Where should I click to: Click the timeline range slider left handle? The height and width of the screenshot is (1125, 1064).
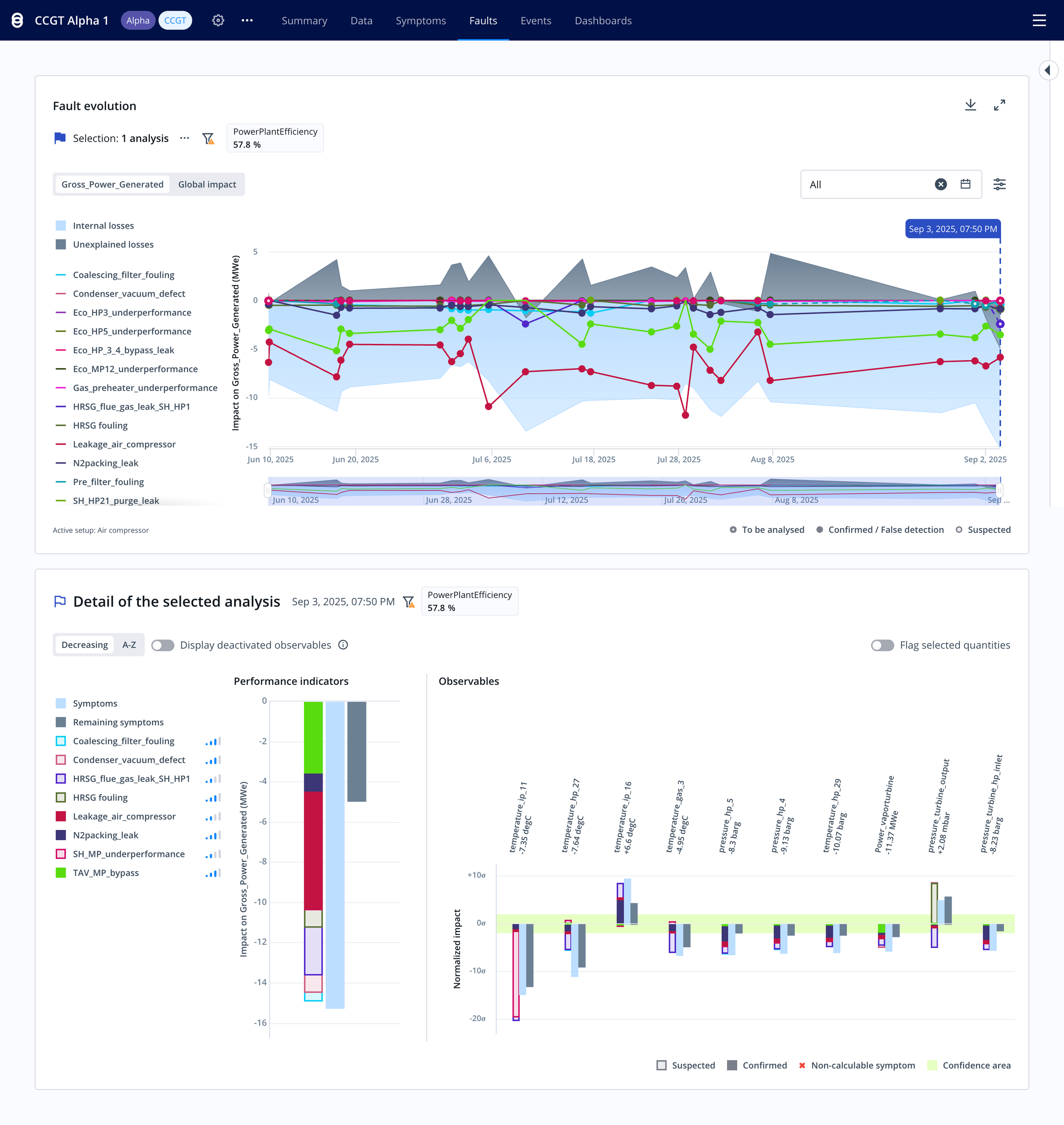[x=268, y=491]
